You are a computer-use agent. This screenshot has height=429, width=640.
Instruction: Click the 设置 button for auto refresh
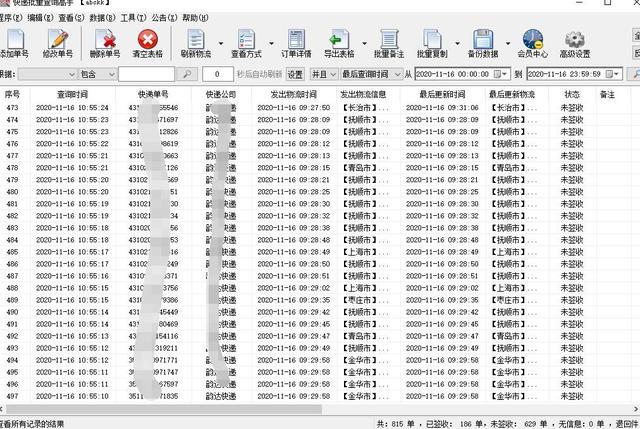(x=295, y=74)
